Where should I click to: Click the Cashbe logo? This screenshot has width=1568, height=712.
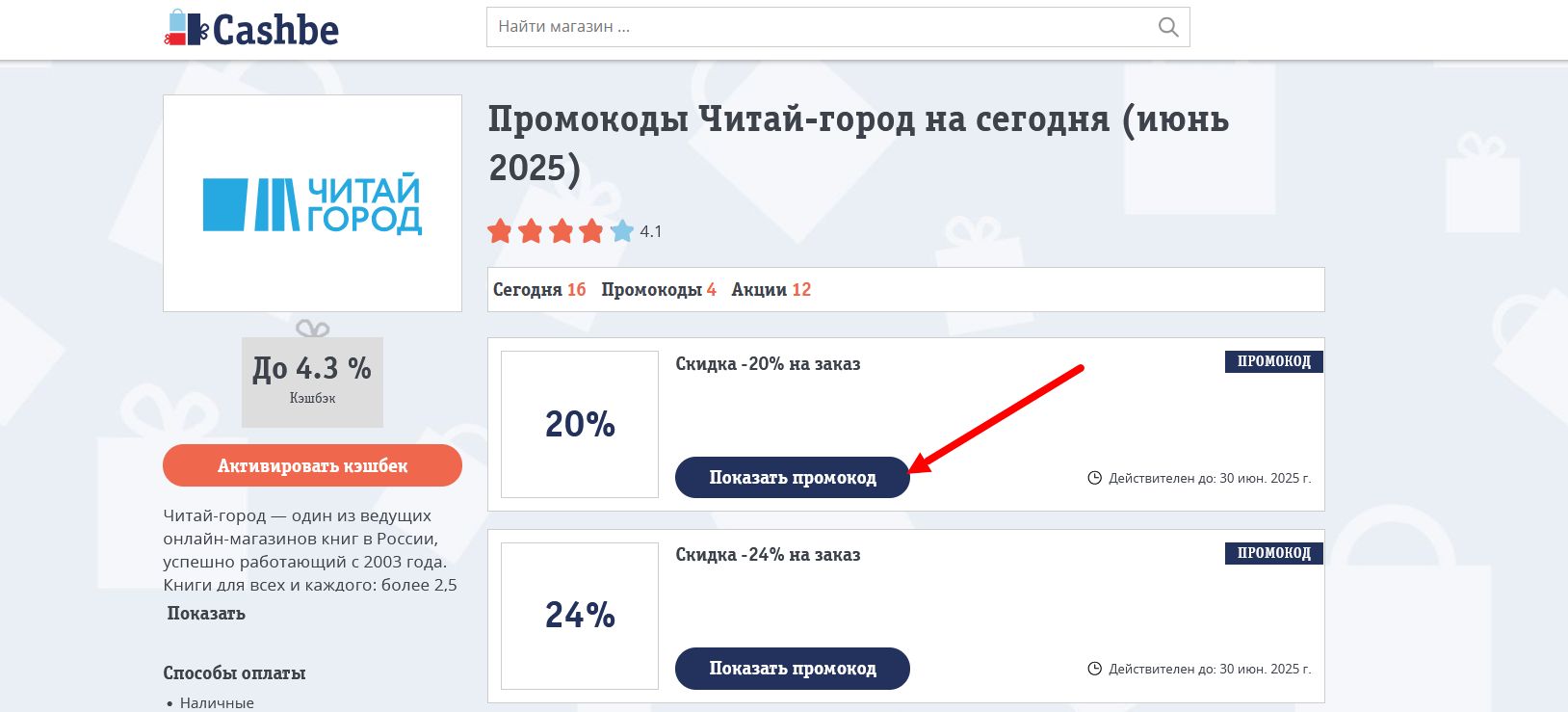pos(251,29)
